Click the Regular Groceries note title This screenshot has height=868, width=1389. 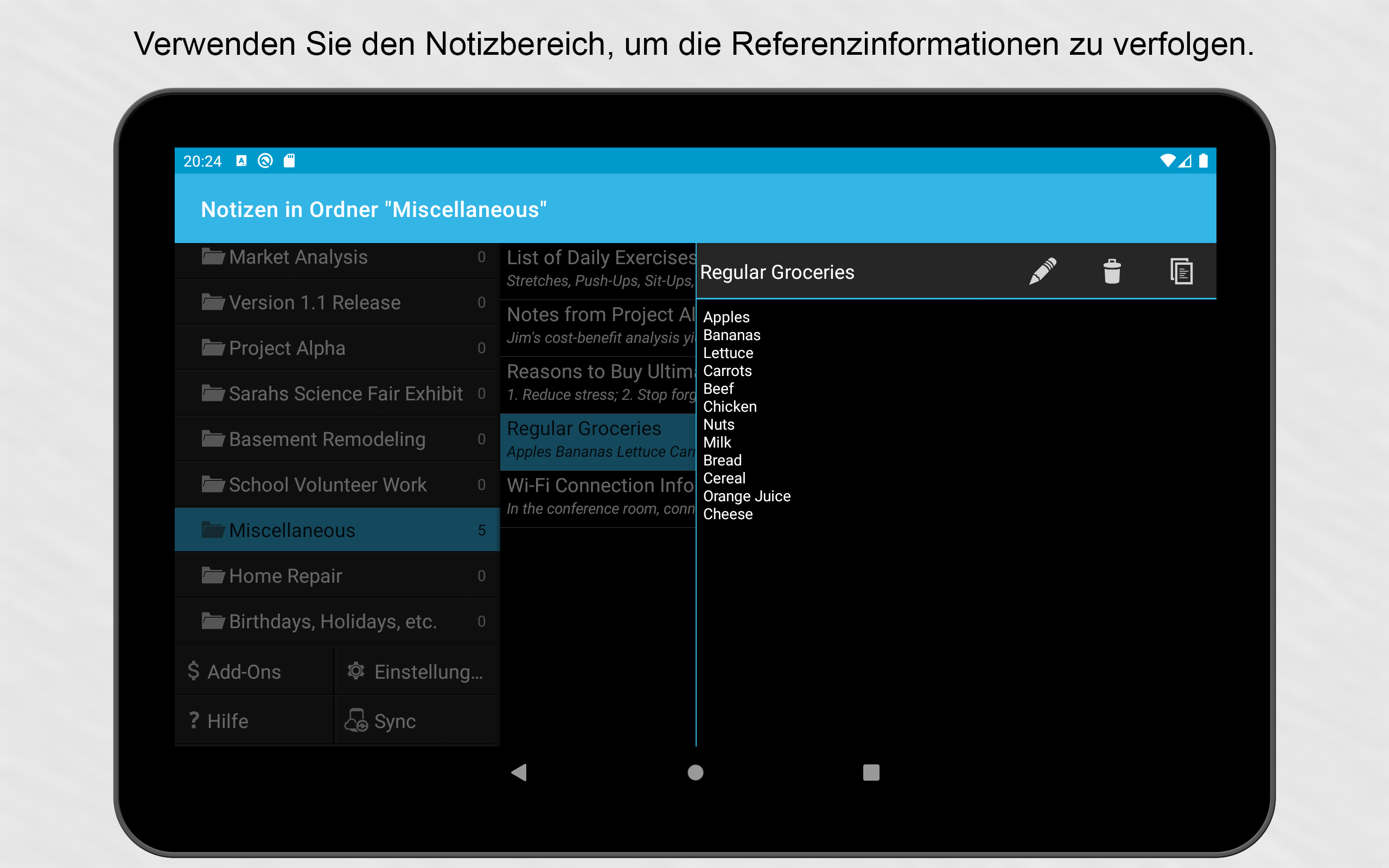[777, 272]
